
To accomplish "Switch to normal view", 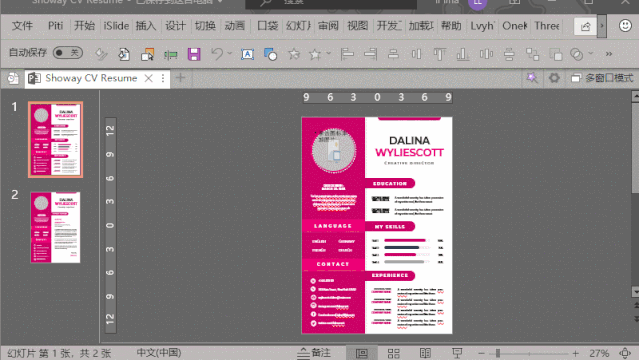I will coord(361,353).
